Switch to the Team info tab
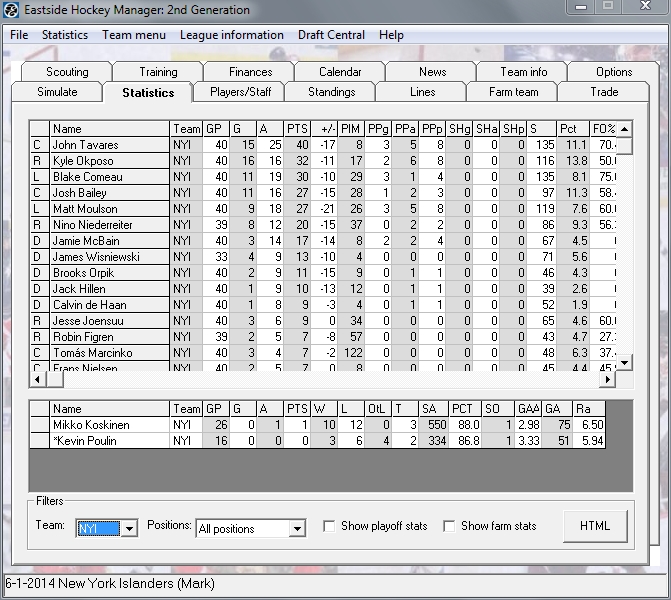The width and height of the screenshot is (671, 600). (524, 71)
